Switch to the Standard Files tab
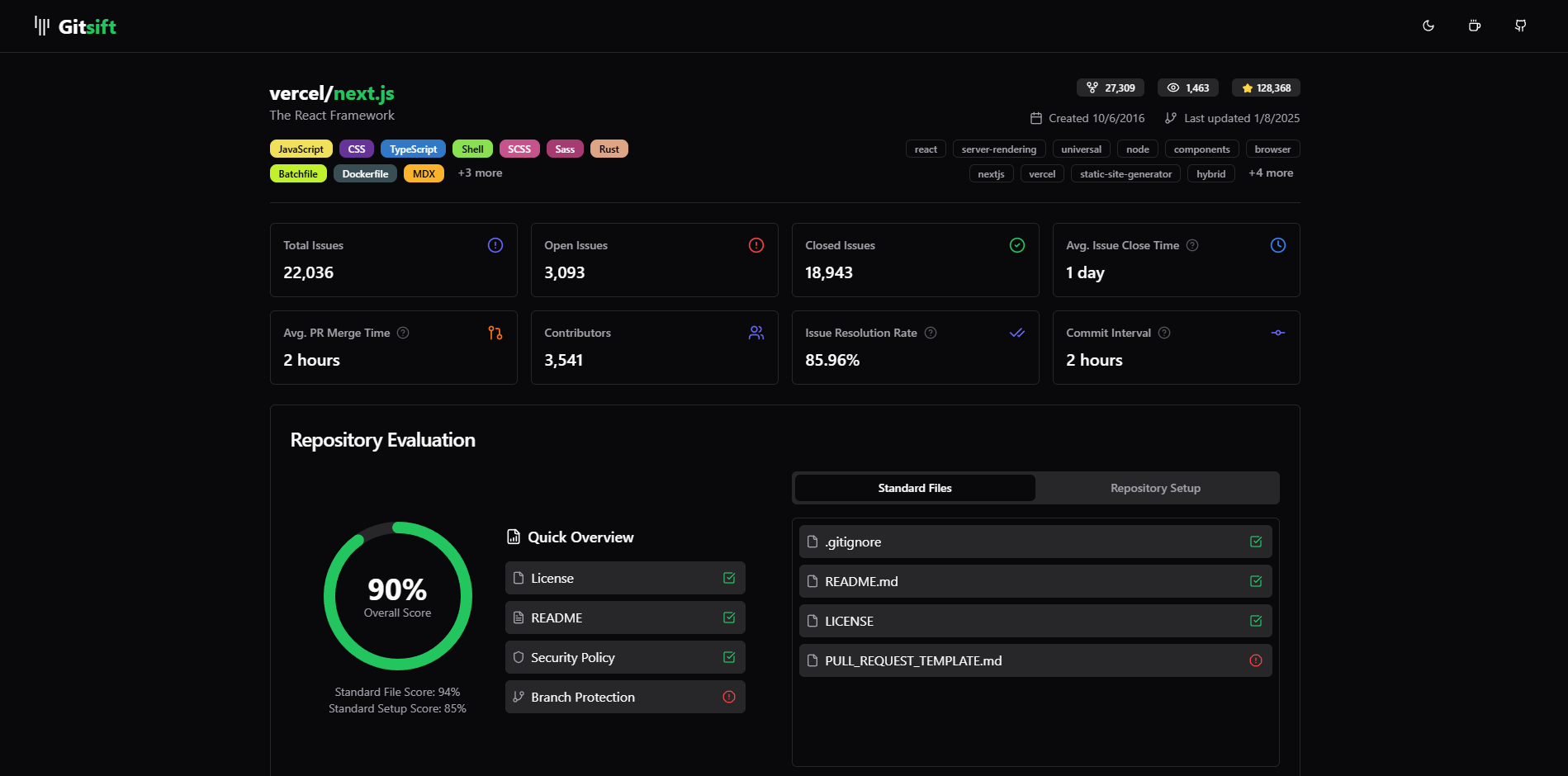The image size is (1568, 776). [915, 488]
